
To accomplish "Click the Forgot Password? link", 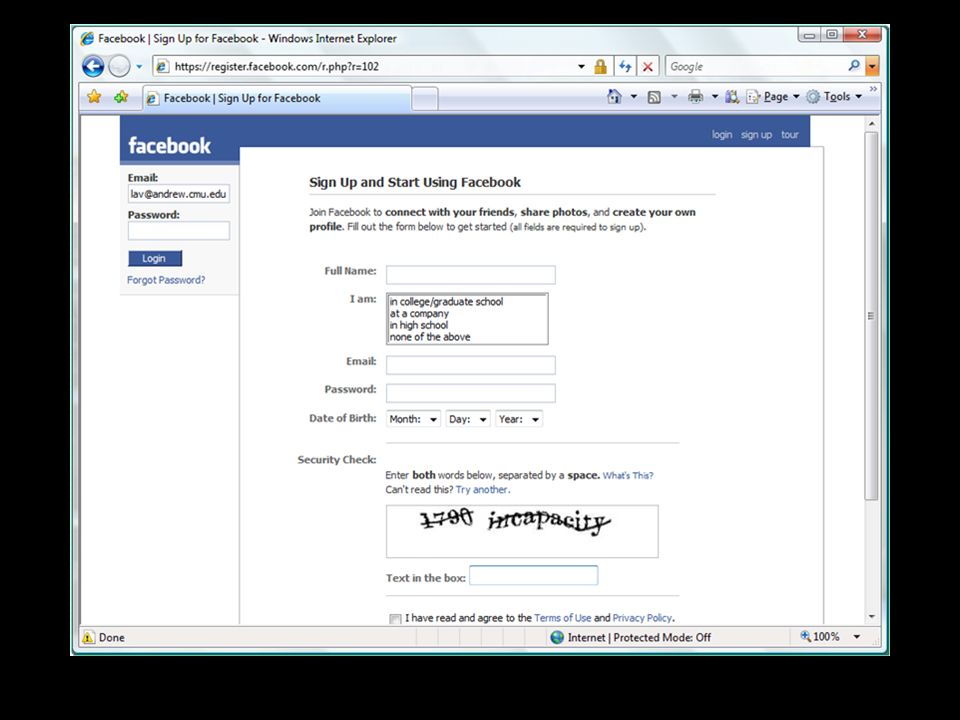I will click(166, 280).
